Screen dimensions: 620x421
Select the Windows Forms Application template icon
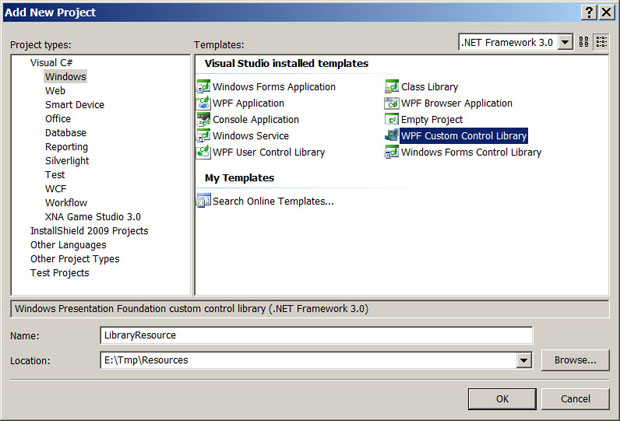[204, 87]
